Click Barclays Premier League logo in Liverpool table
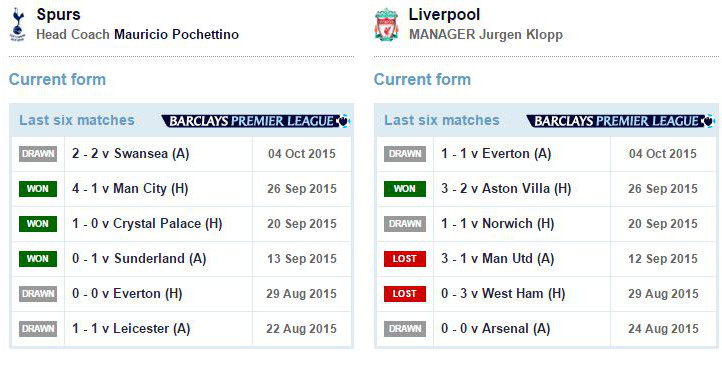The image size is (722, 368). click(x=621, y=121)
